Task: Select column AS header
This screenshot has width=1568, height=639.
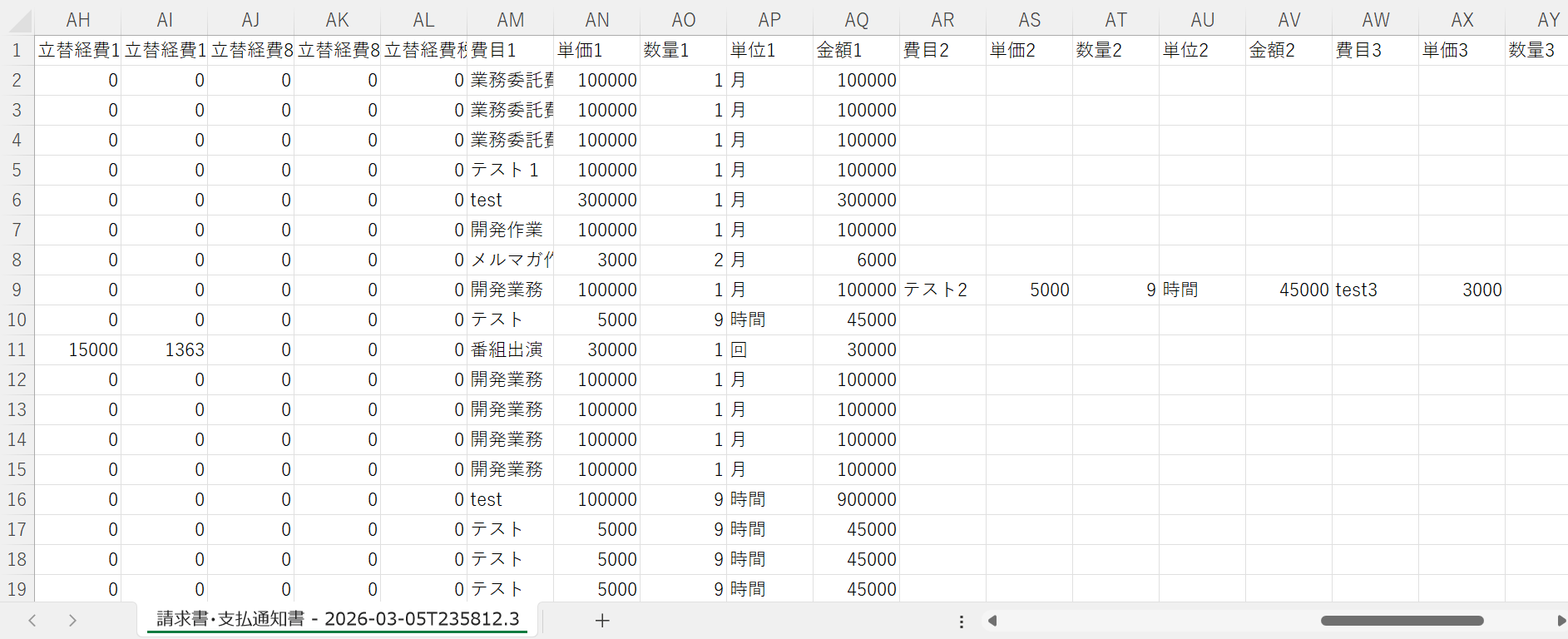Action: point(1030,20)
